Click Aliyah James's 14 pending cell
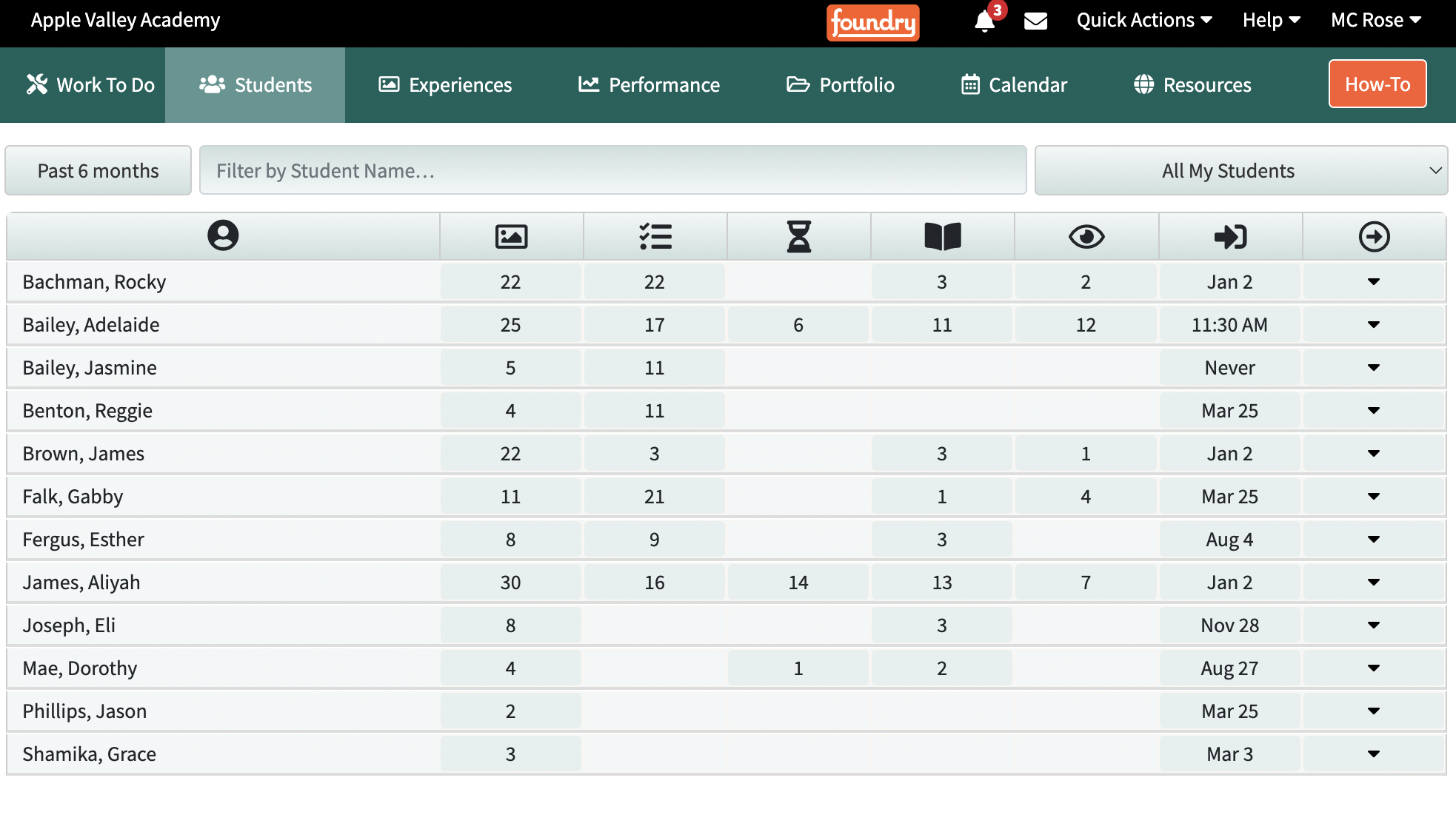The image size is (1456, 832). click(x=798, y=583)
